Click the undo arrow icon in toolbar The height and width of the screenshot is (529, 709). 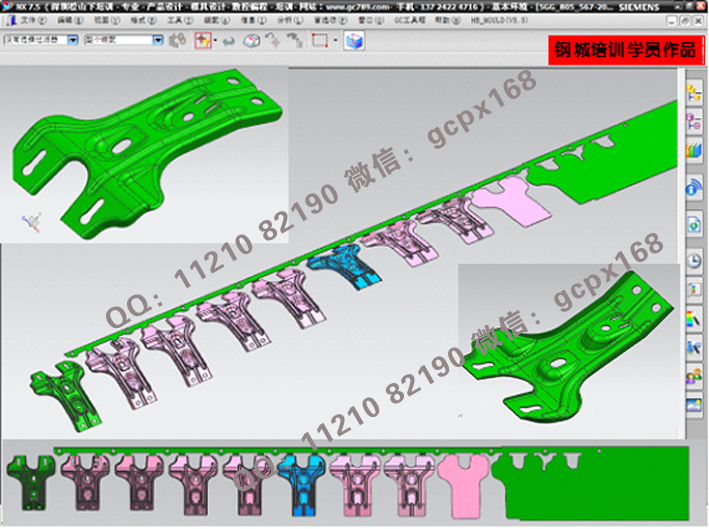pos(227,41)
